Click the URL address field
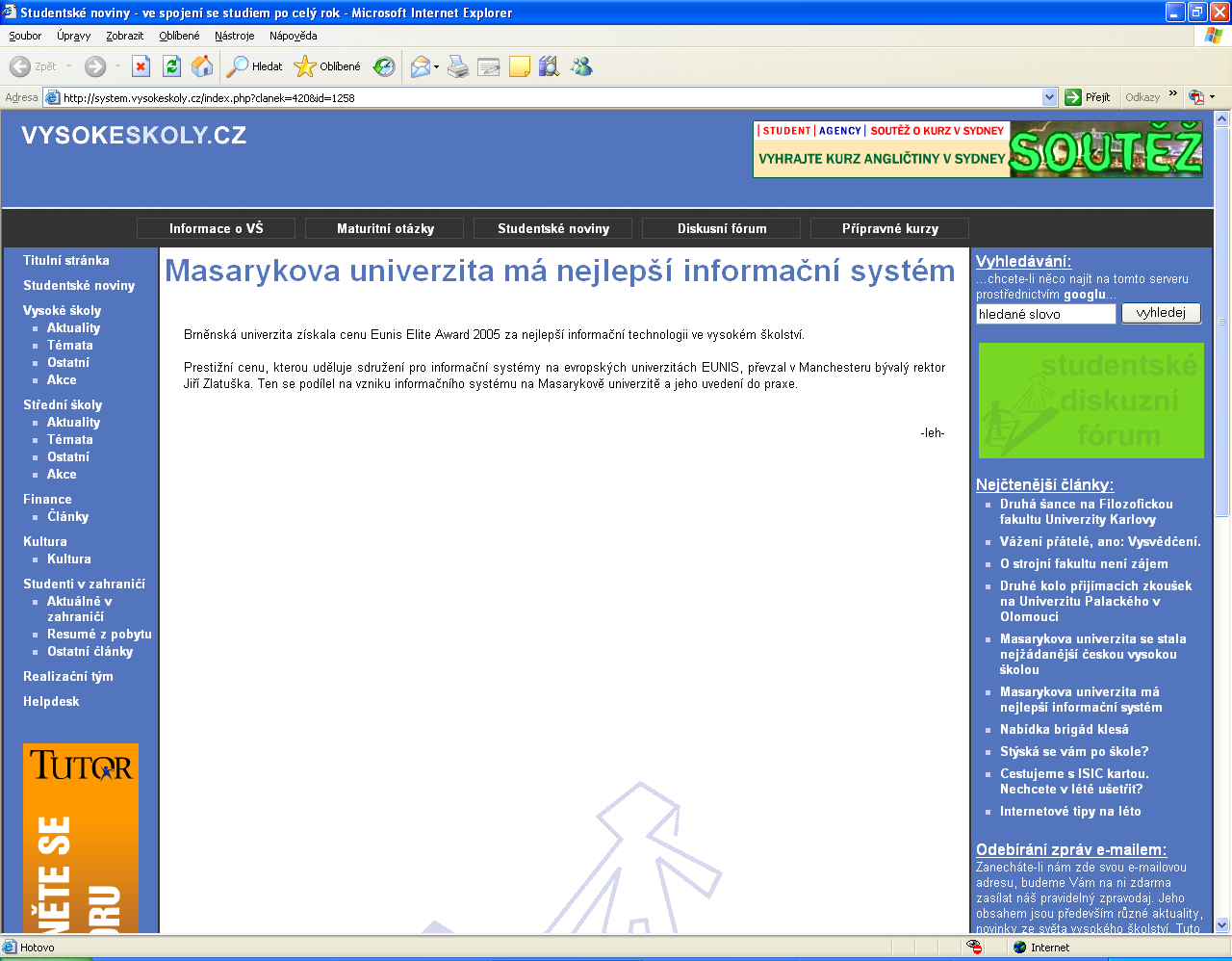This screenshot has height=961, width=1232. [x=552, y=97]
